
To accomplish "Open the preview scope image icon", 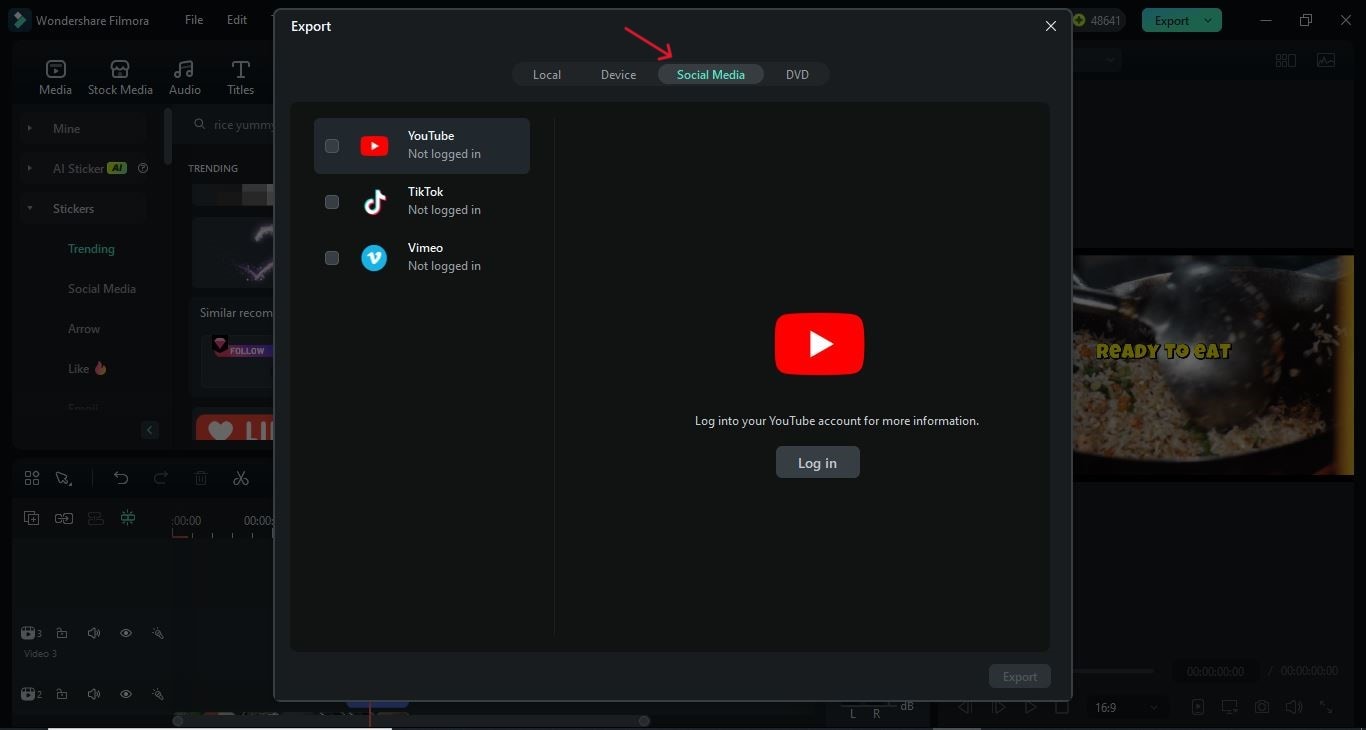I will point(1326,60).
